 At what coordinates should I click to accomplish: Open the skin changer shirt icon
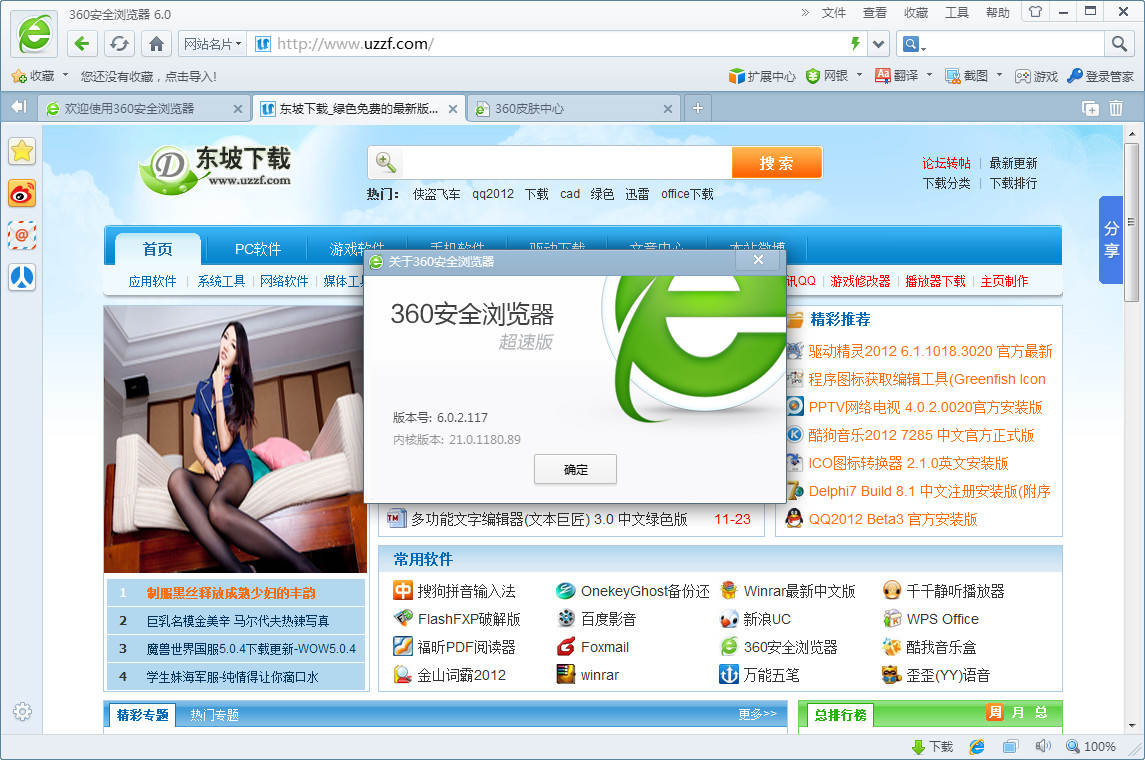pyautogui.click(x=1035, y=12)
